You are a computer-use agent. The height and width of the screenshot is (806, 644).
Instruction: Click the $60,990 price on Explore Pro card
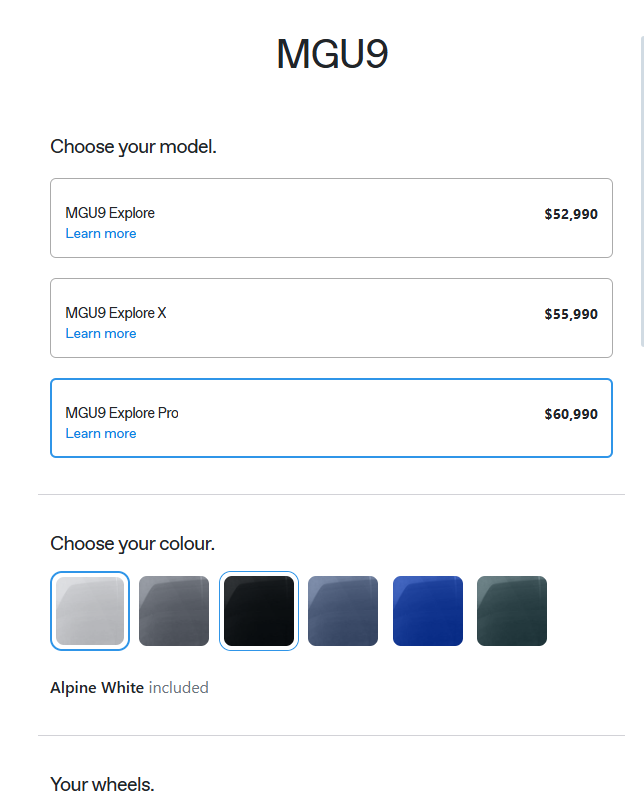[x=571, y=414]
